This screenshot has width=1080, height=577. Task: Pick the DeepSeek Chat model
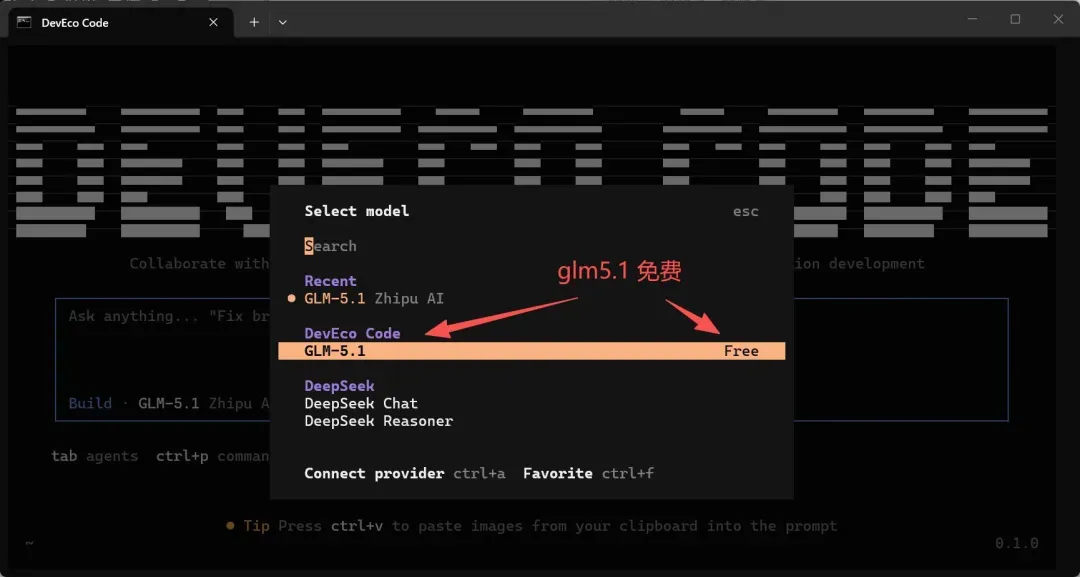coord(361,403)
